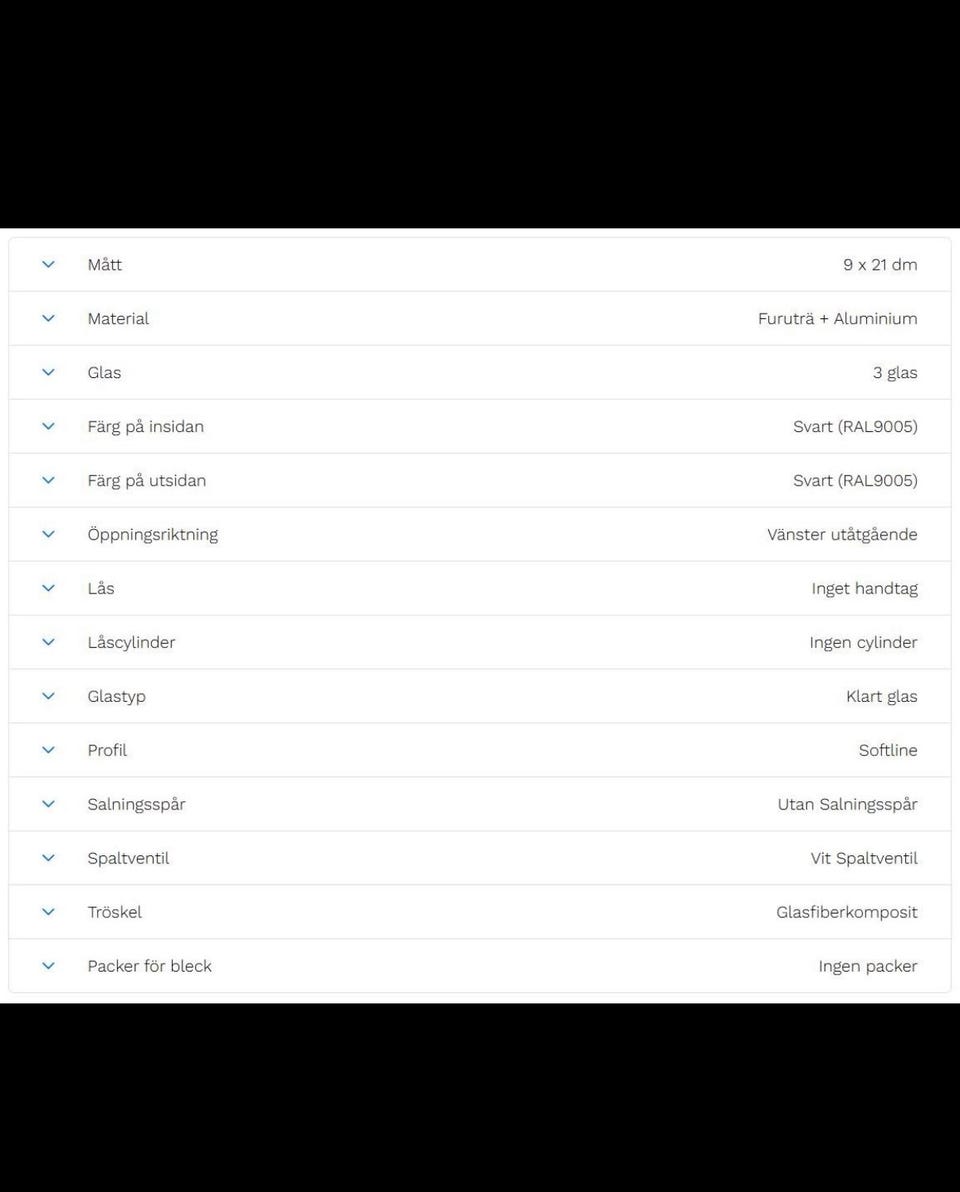Select the value Svart (RAL9005) for insidan

(x=855, y=427)
